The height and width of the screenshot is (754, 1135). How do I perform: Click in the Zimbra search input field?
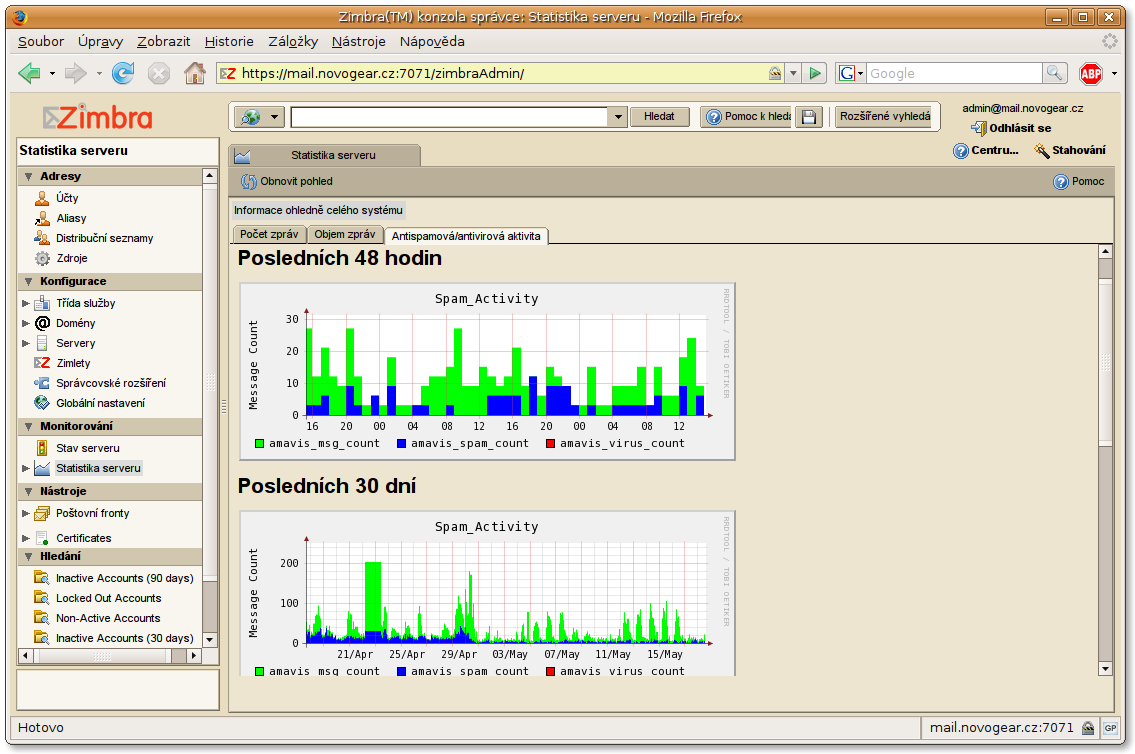tap(449, 117)
